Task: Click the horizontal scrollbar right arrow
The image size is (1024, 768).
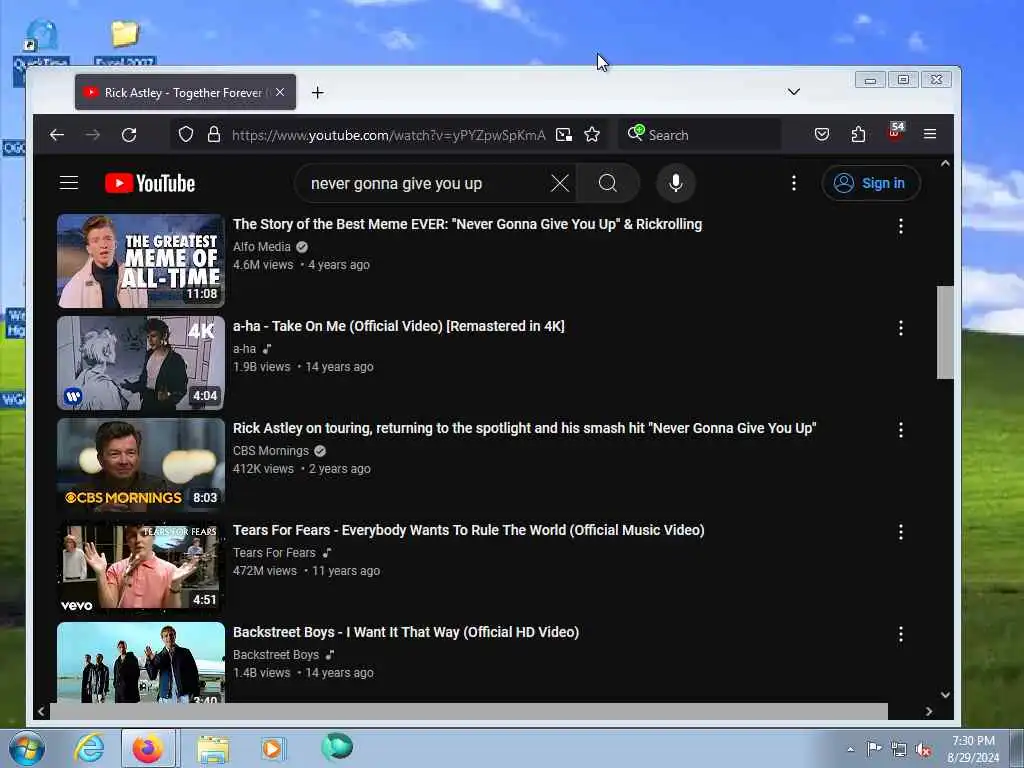Action: point(929,711)
